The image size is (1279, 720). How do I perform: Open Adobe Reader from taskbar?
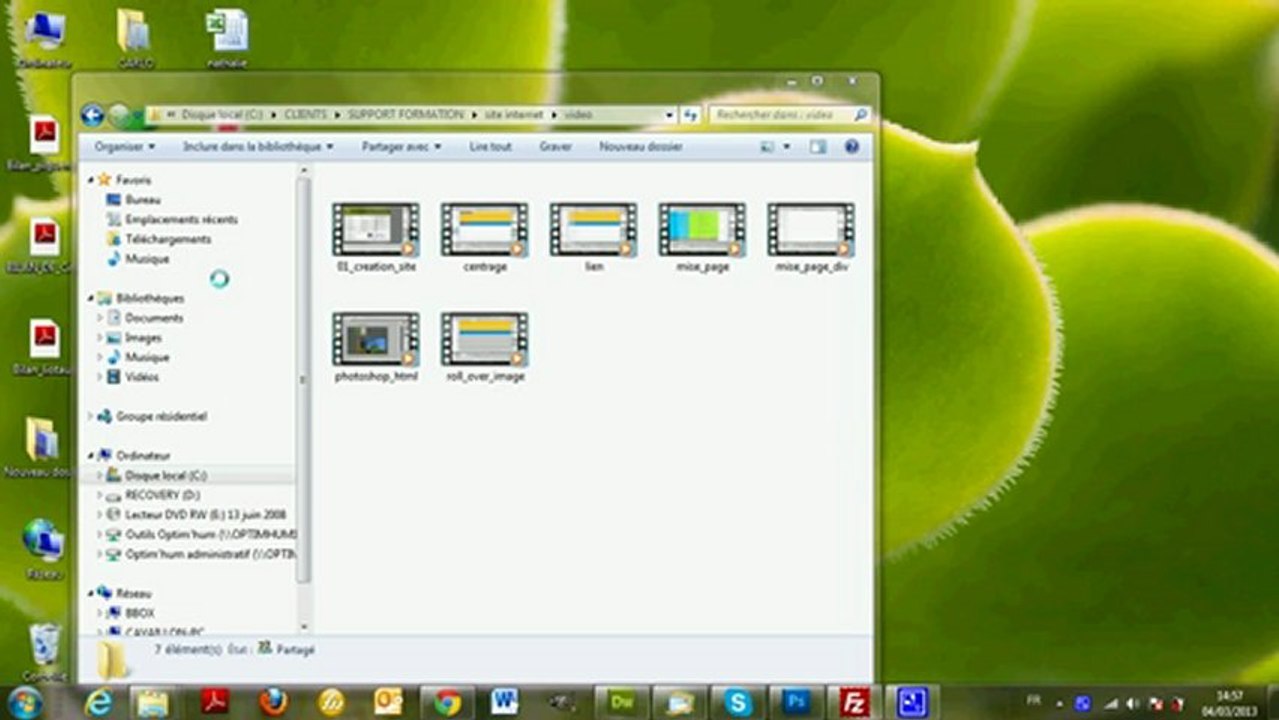(214, 702)
